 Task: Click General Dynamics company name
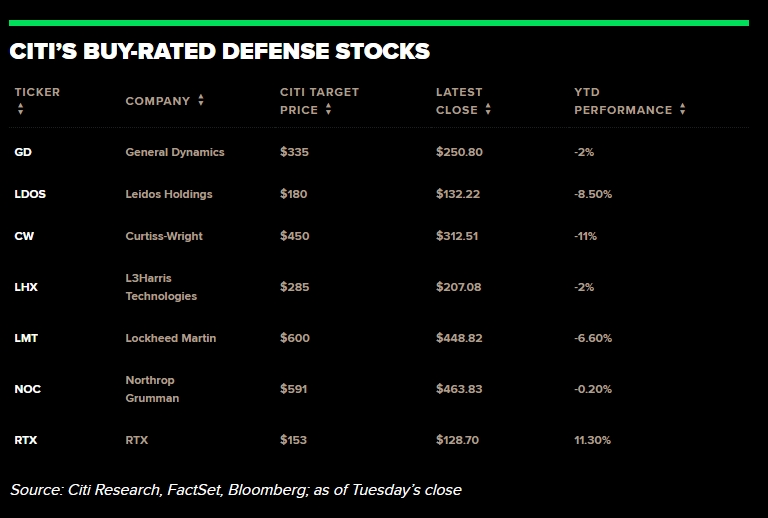click(x=174, y=152)
